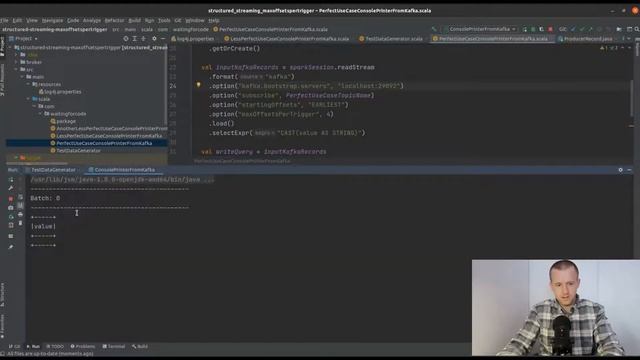Switch to LessPerfectUseCaseConsolePrinterFromKafka.scala tab

(287, 39)
